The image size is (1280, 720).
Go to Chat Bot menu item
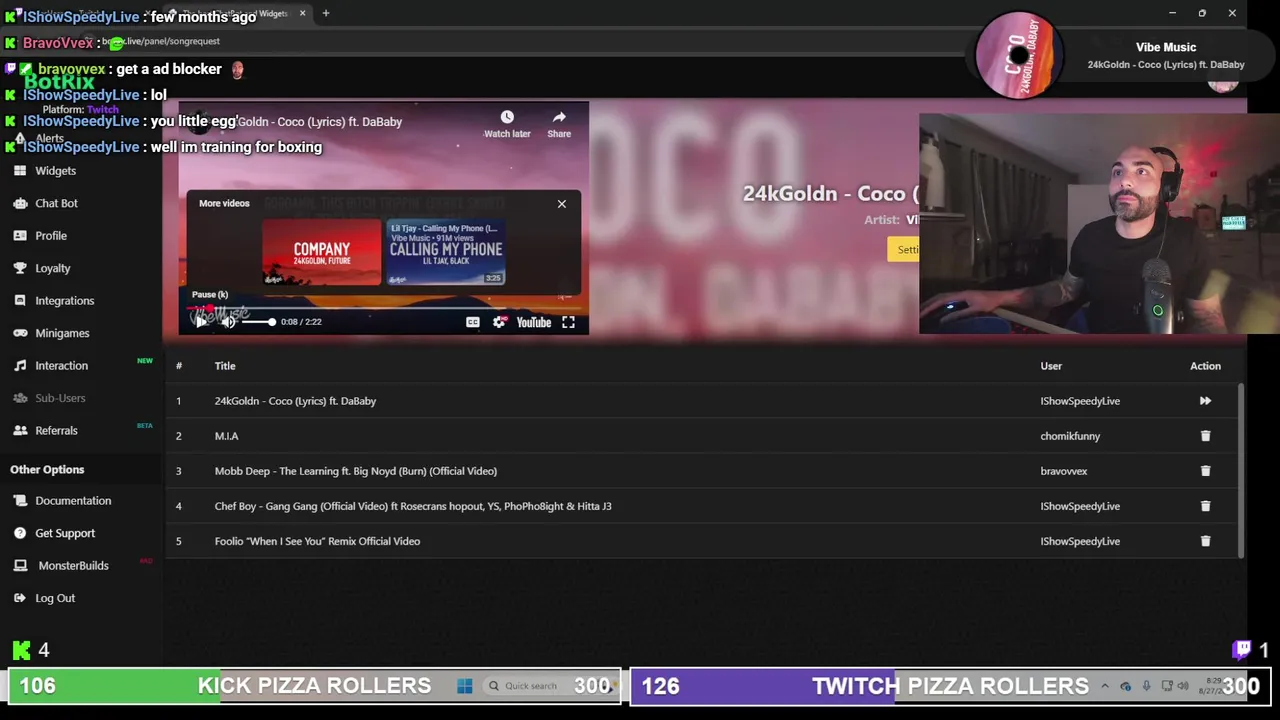56,203
